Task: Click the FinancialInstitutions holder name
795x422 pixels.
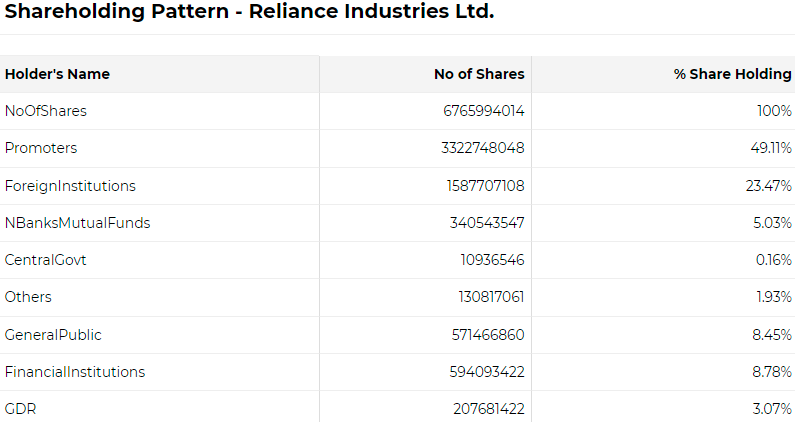Action: coord(75,372)
